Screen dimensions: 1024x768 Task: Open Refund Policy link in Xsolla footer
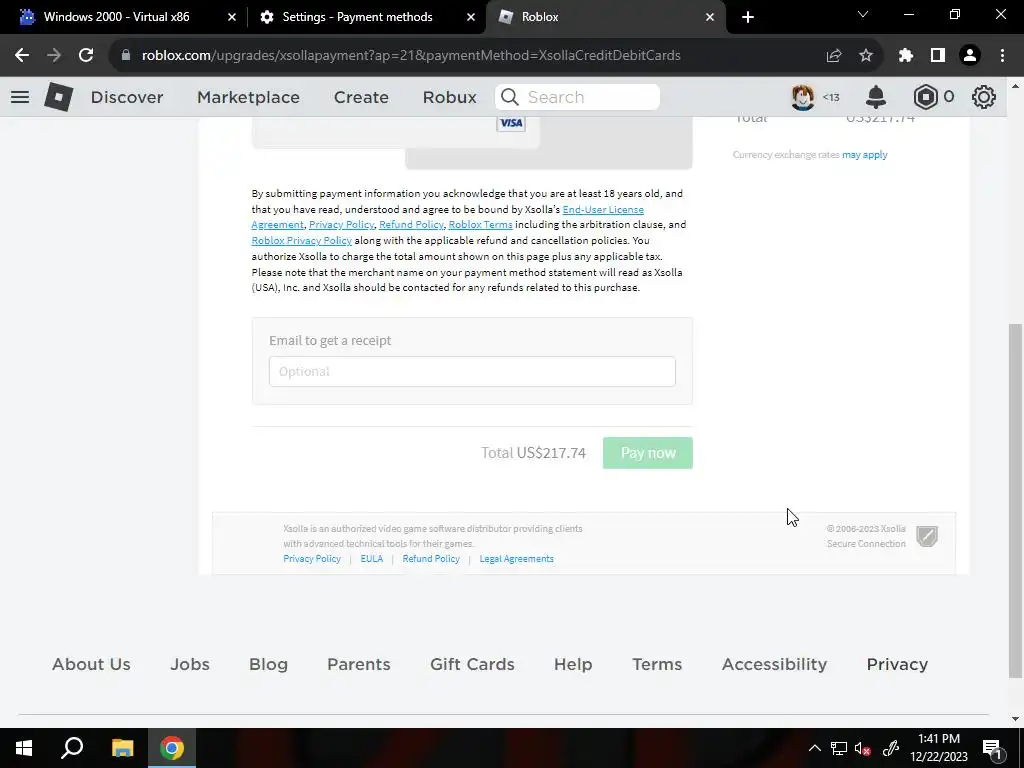(431, 559)
